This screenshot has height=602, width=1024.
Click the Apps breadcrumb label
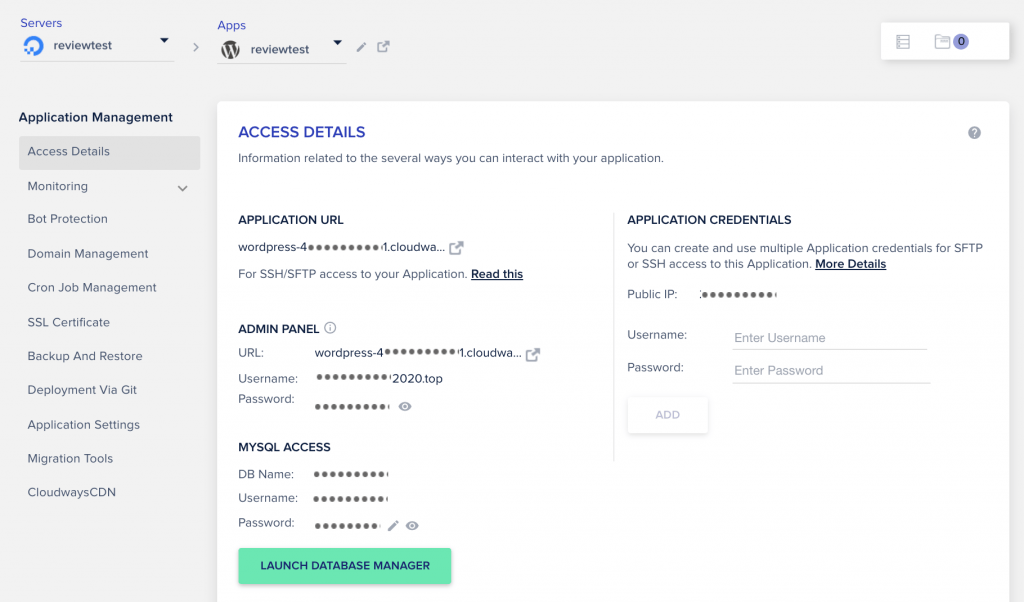[x=231, y=25]
